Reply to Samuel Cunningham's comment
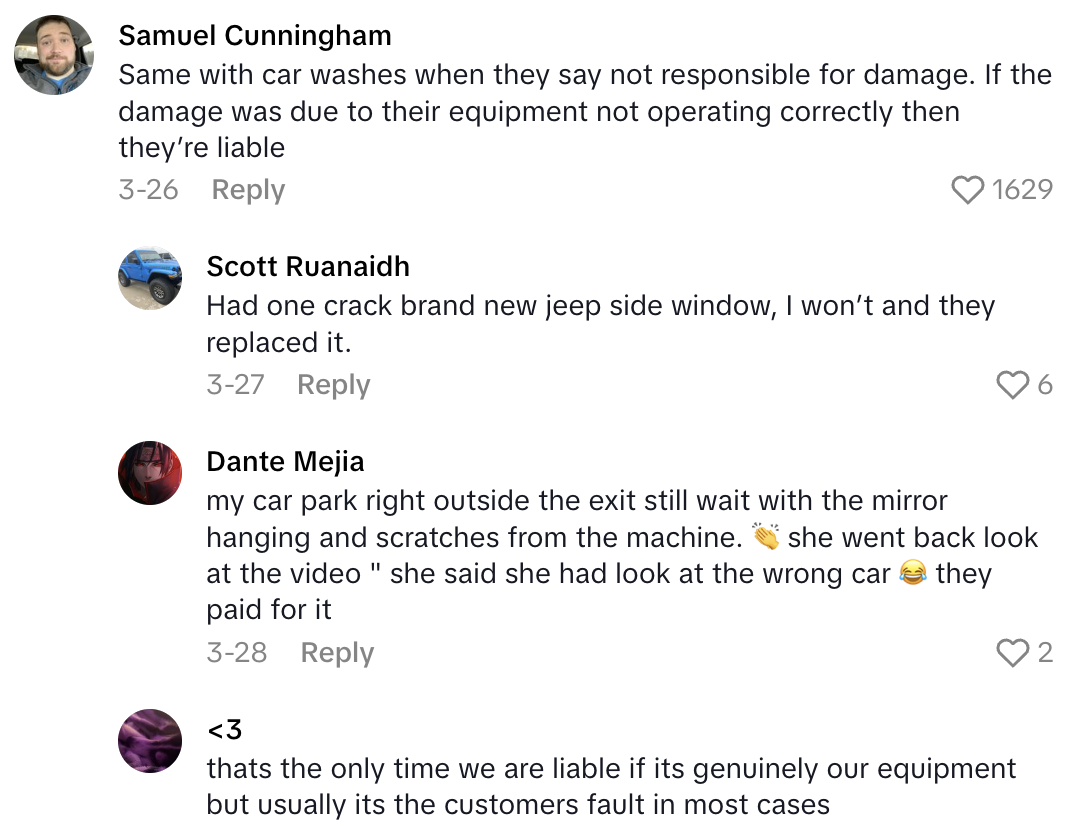The height and width of the screenshot is (832, 1088). coord(248,190)
